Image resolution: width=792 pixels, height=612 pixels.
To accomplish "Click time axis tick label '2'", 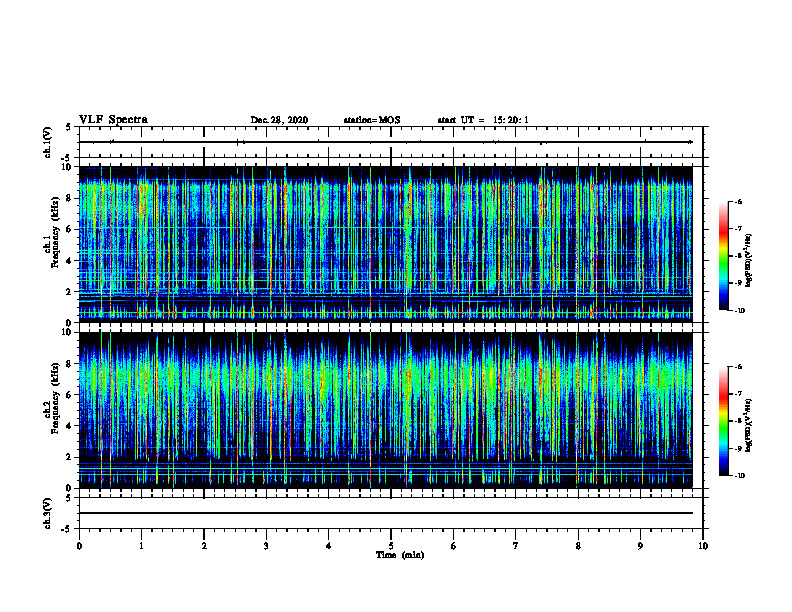I will 204,546.
